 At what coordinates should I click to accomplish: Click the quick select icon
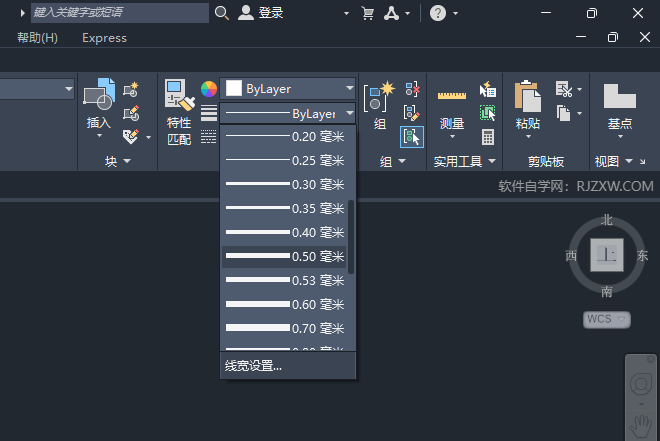(487, 89)
